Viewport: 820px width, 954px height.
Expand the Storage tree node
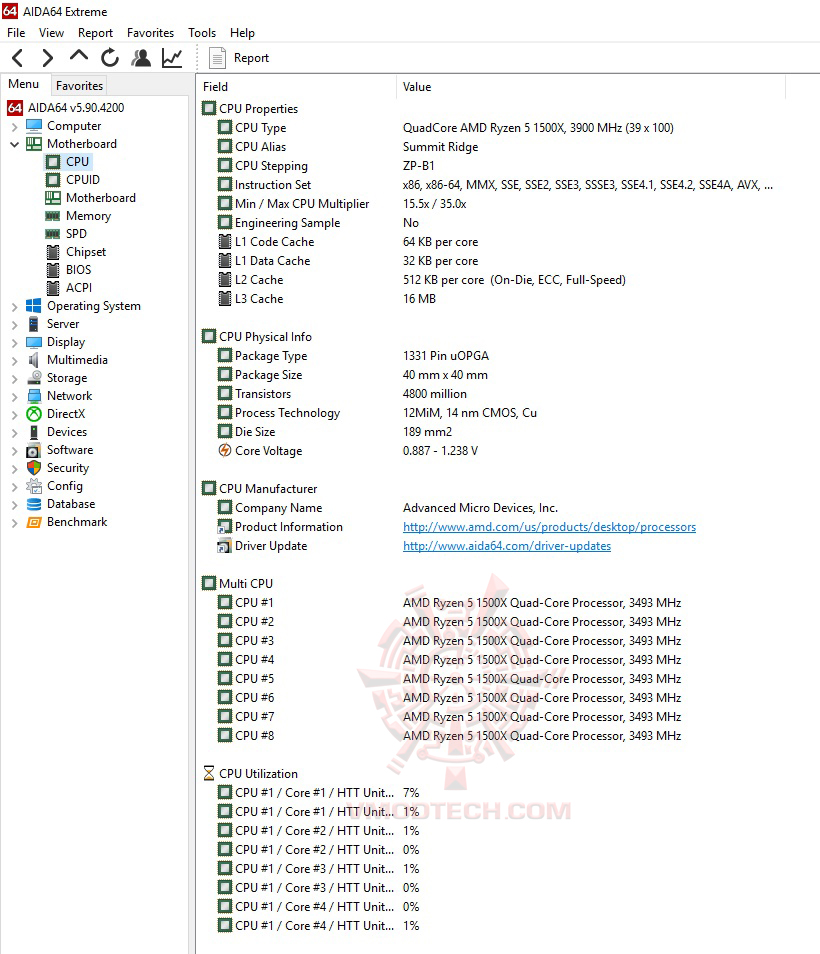click(15, 378)
